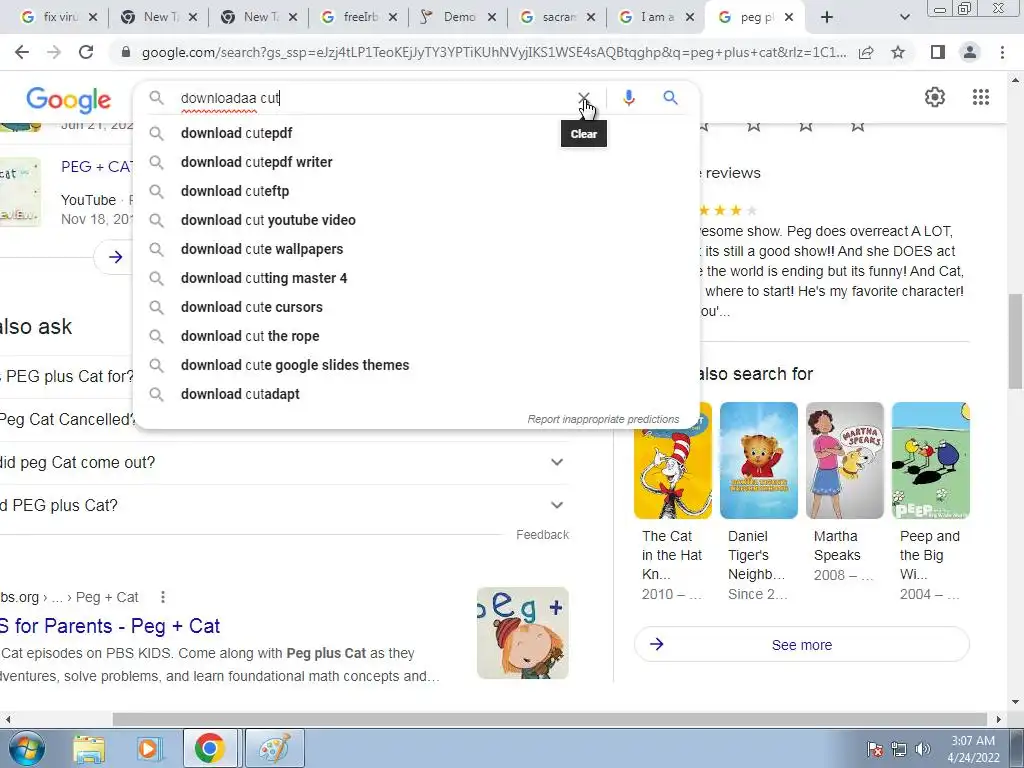Open the Martha Speaks show card
The width and height of the screenshot is (1024, 768).
pos(844,493)
